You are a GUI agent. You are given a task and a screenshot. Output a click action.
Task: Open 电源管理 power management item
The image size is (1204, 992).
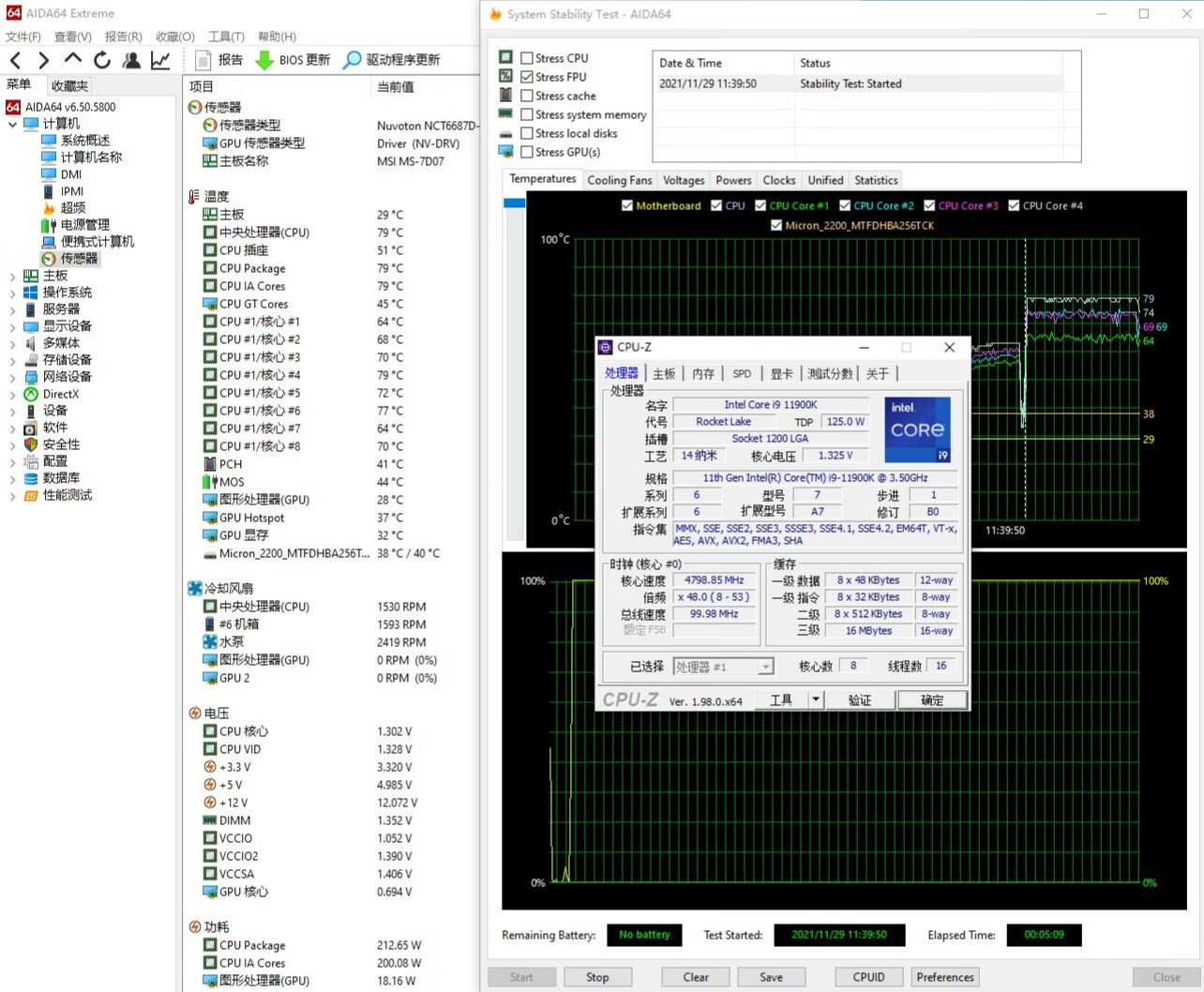85,224
